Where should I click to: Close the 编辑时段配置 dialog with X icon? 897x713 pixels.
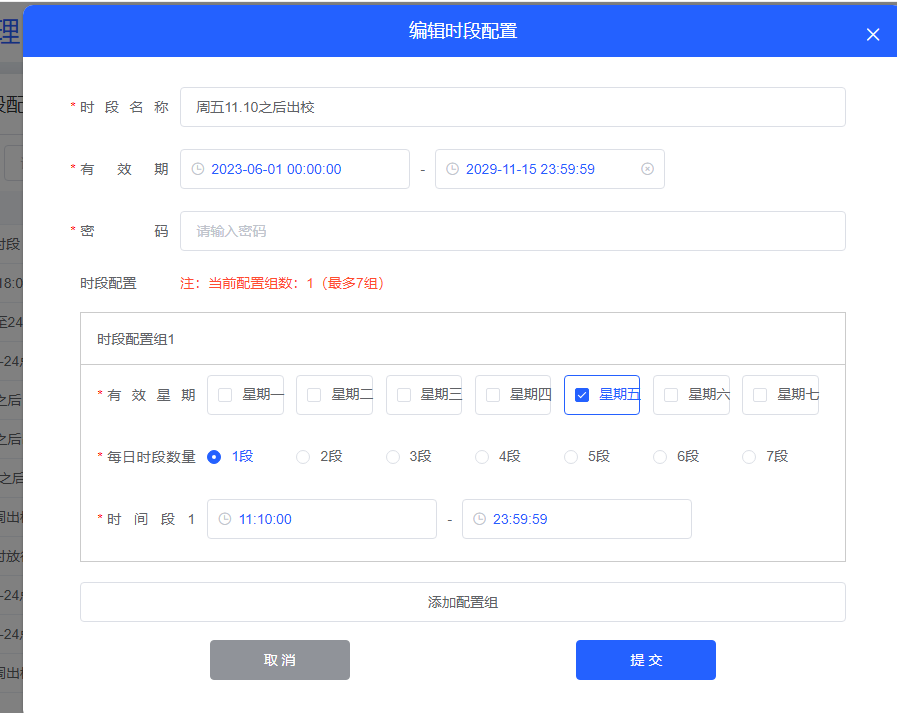872,35
